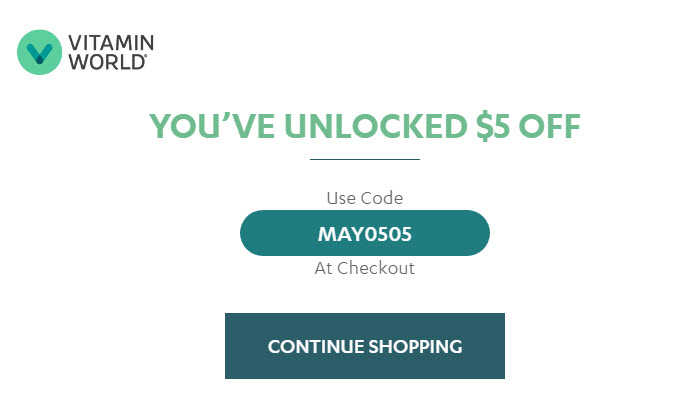Image resolution: width=681 pixels, height=418 pixels.
Task: Click the word Code above the teal pill
Action: click(382, 198)
